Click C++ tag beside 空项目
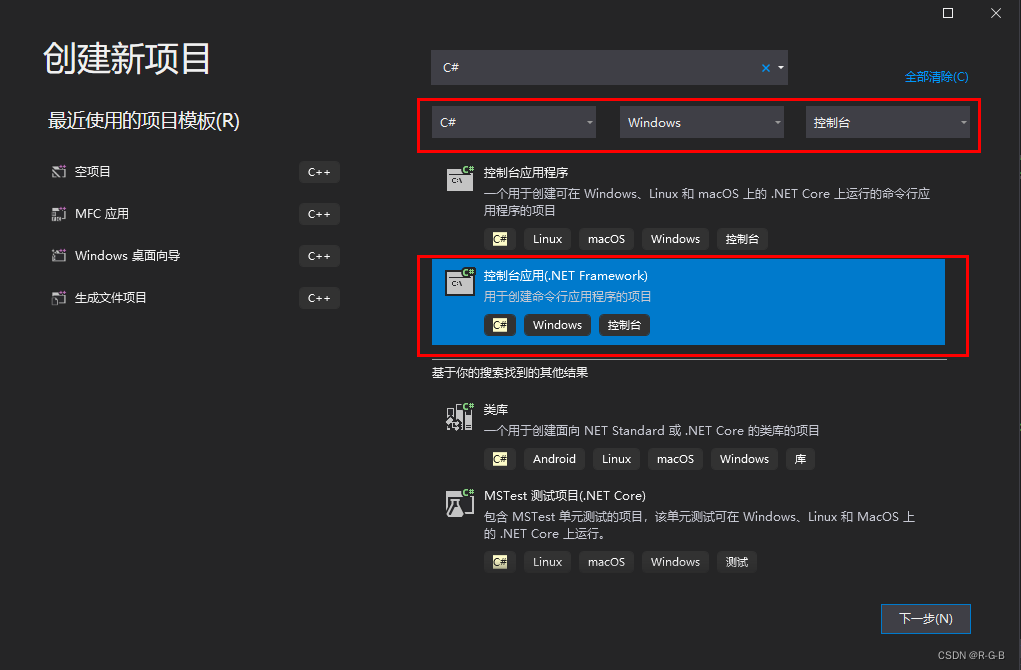The height and width of the screenshot is (670, 1021). click(x=319, y=172)
